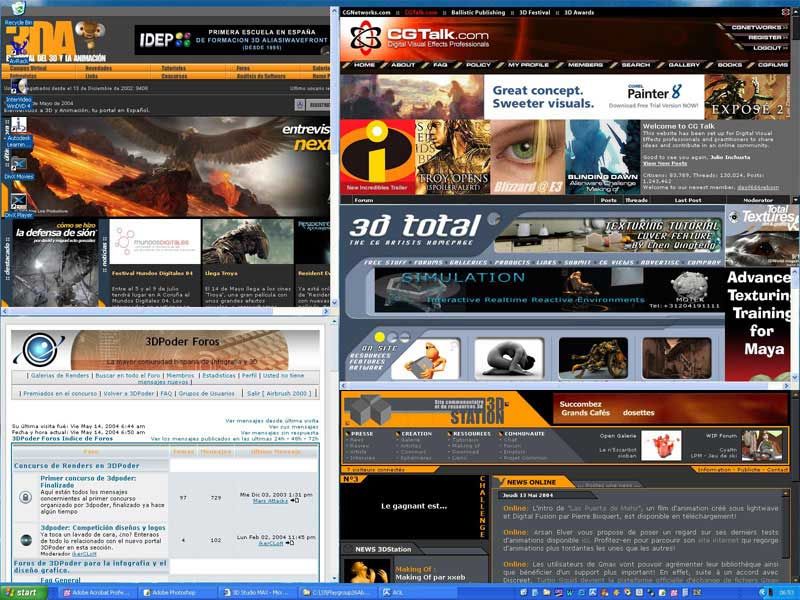Viewport: 800px width, 600px height.
Task: Open Blinding Dawn Alienware Challenge thumbnail
Action: tap(603, 157)
